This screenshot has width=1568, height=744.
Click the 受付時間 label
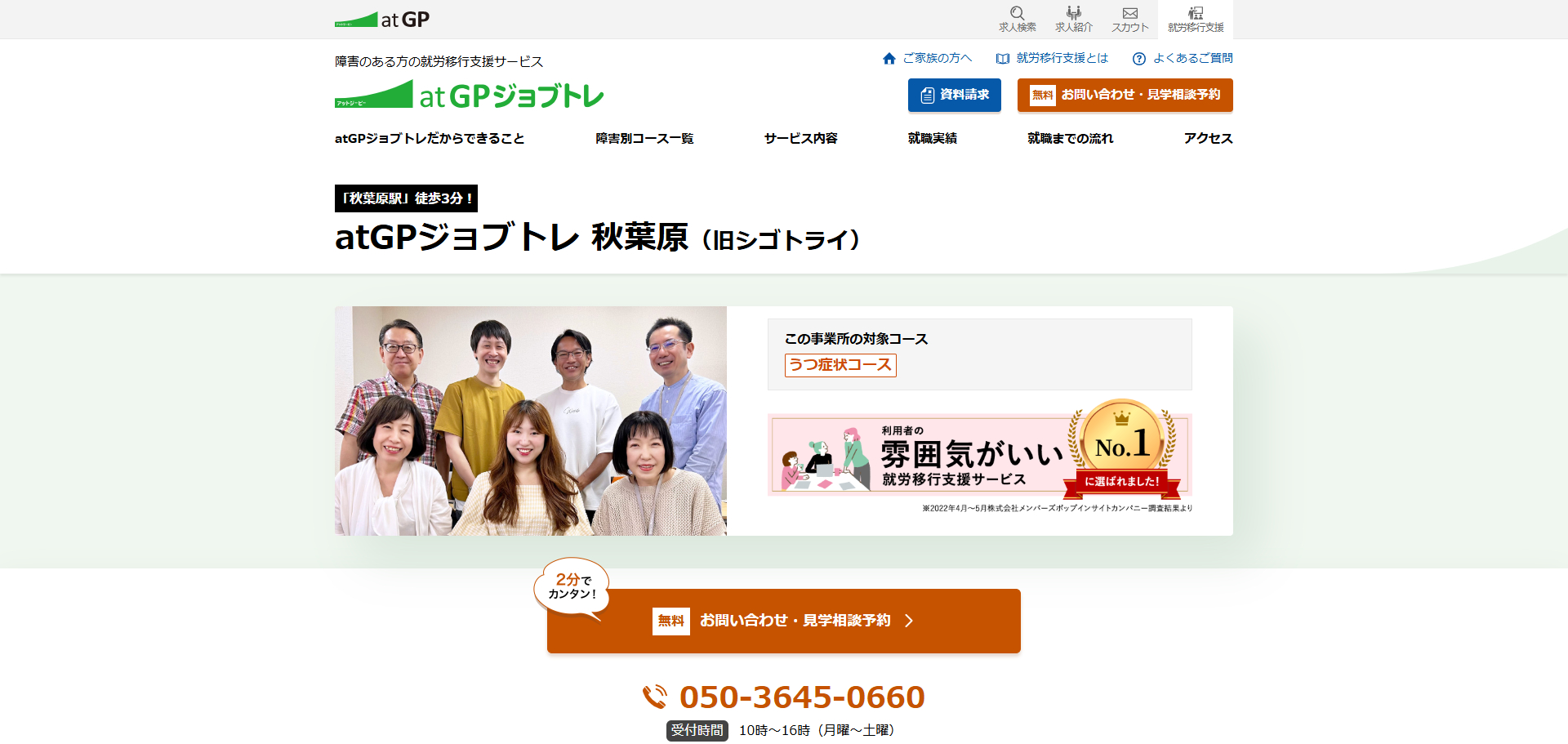click(697, 730)
